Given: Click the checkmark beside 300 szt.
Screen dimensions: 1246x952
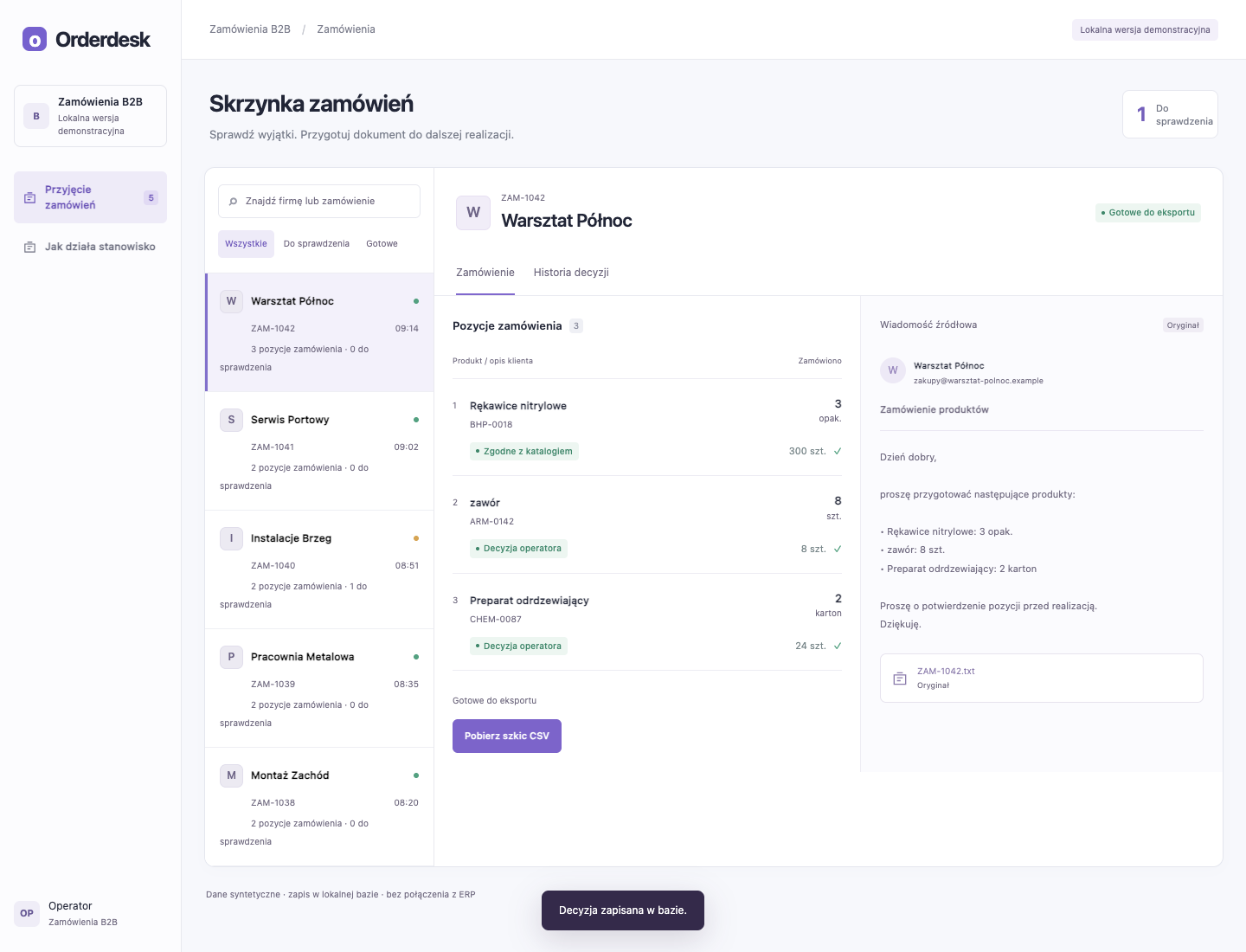Looking at the screenshot, I should 838,451.
